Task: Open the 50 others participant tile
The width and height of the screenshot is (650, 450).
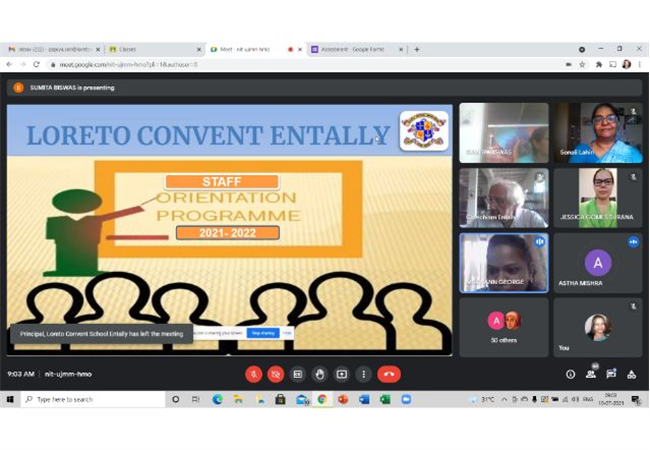Action: [x=504, y=327]
